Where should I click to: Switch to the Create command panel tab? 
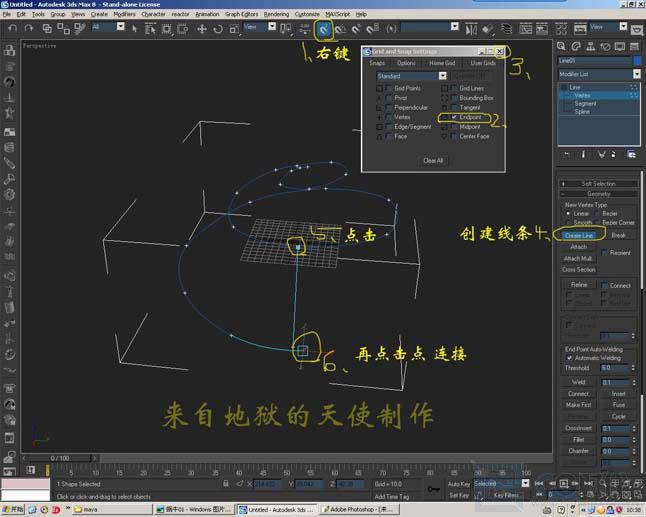pyautogui.click(x=561, y=46)
